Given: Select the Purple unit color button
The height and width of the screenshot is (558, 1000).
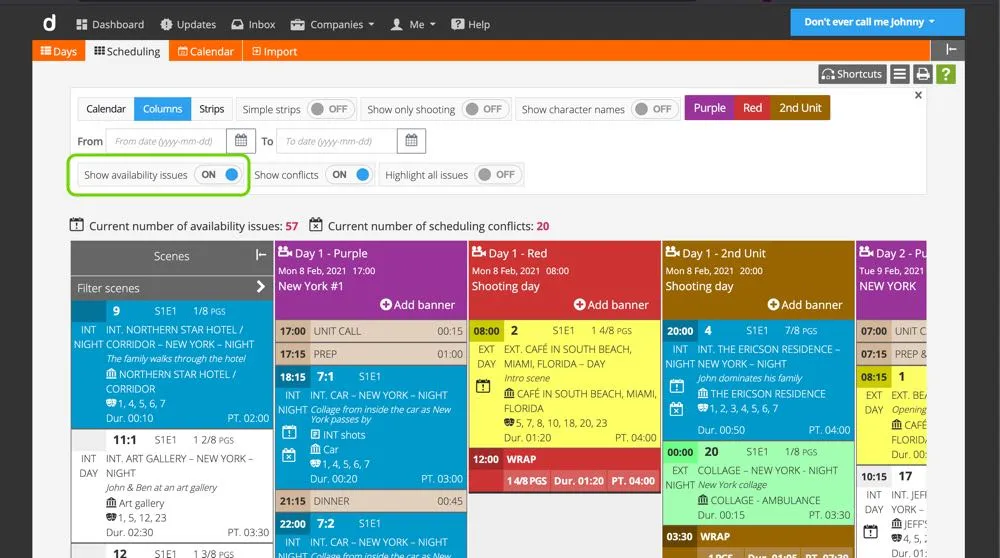Looking at the screenshot, I should point(709,108).
